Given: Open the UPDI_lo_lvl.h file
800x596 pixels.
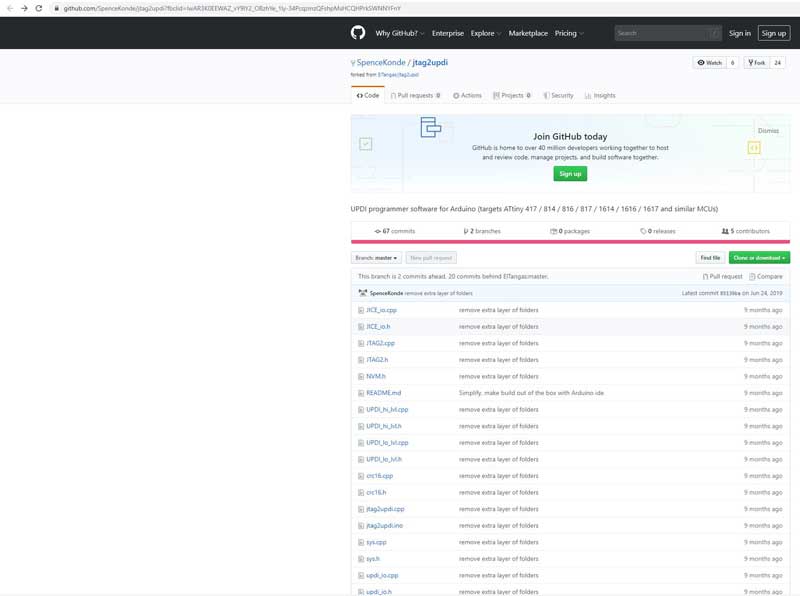Looking at the screenshot, I should click(x=384, y=459).
